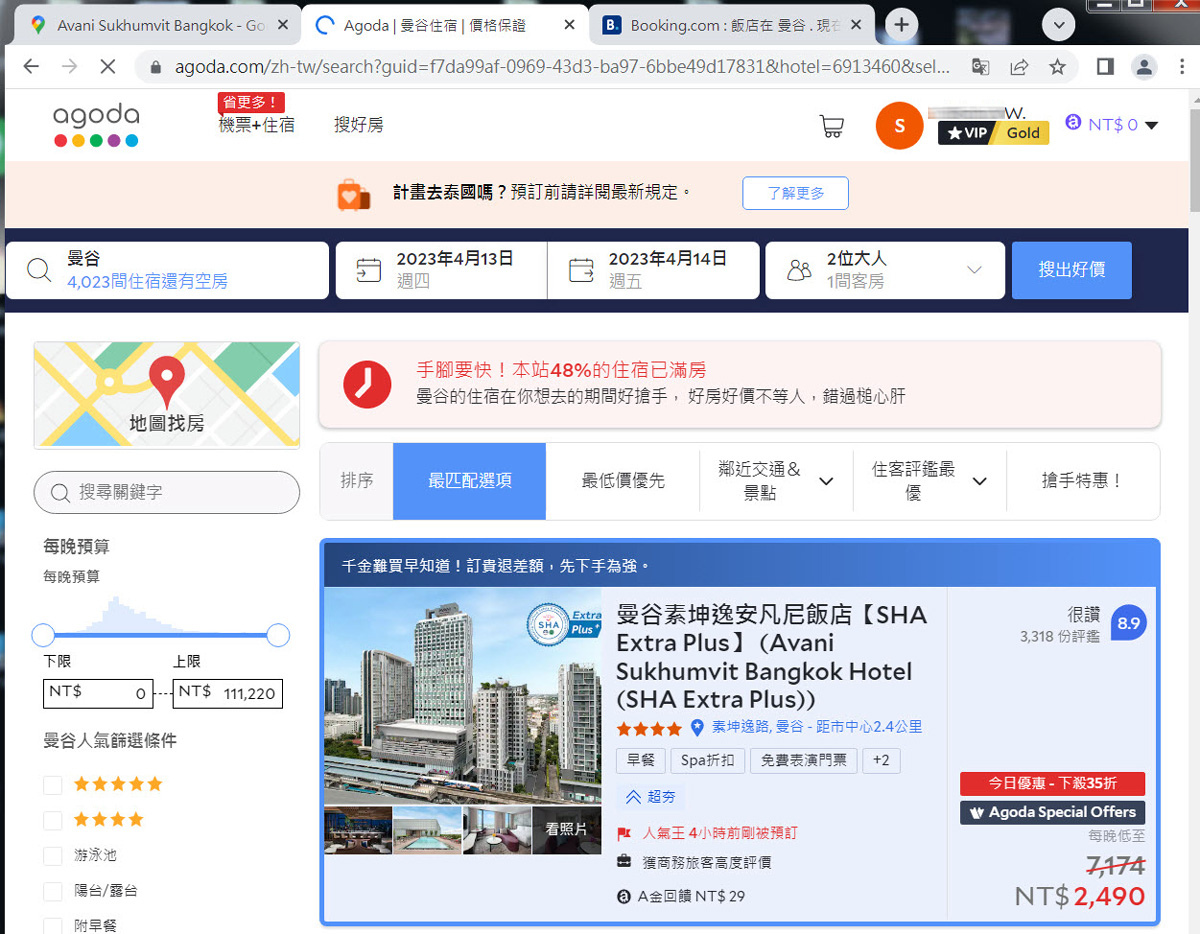Switch to Avani Sukhumvit Bangkok Google Maps tab

[x=160, y=25]
